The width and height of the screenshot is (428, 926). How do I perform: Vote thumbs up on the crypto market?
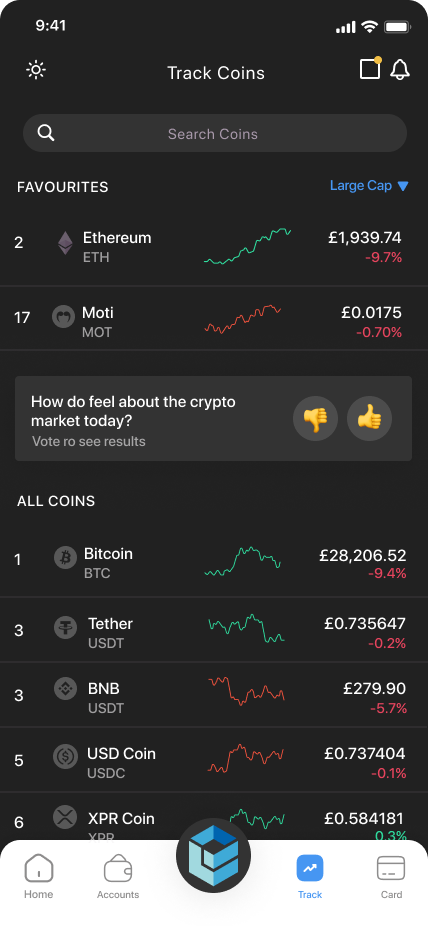[370, 419]
